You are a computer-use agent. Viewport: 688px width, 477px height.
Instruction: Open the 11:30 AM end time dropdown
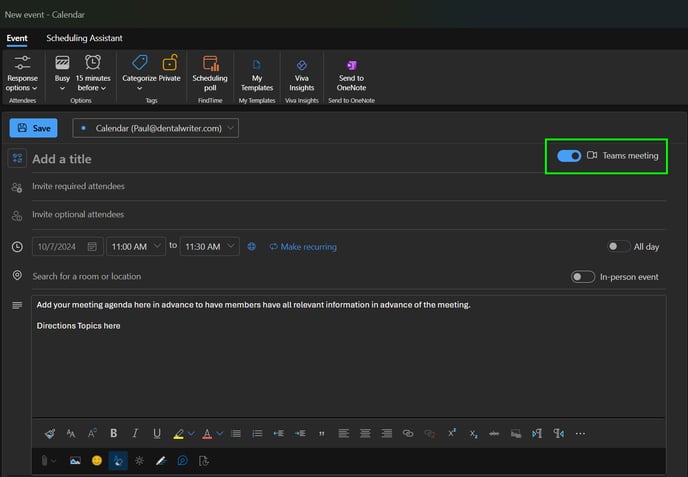tap(209, 247)
